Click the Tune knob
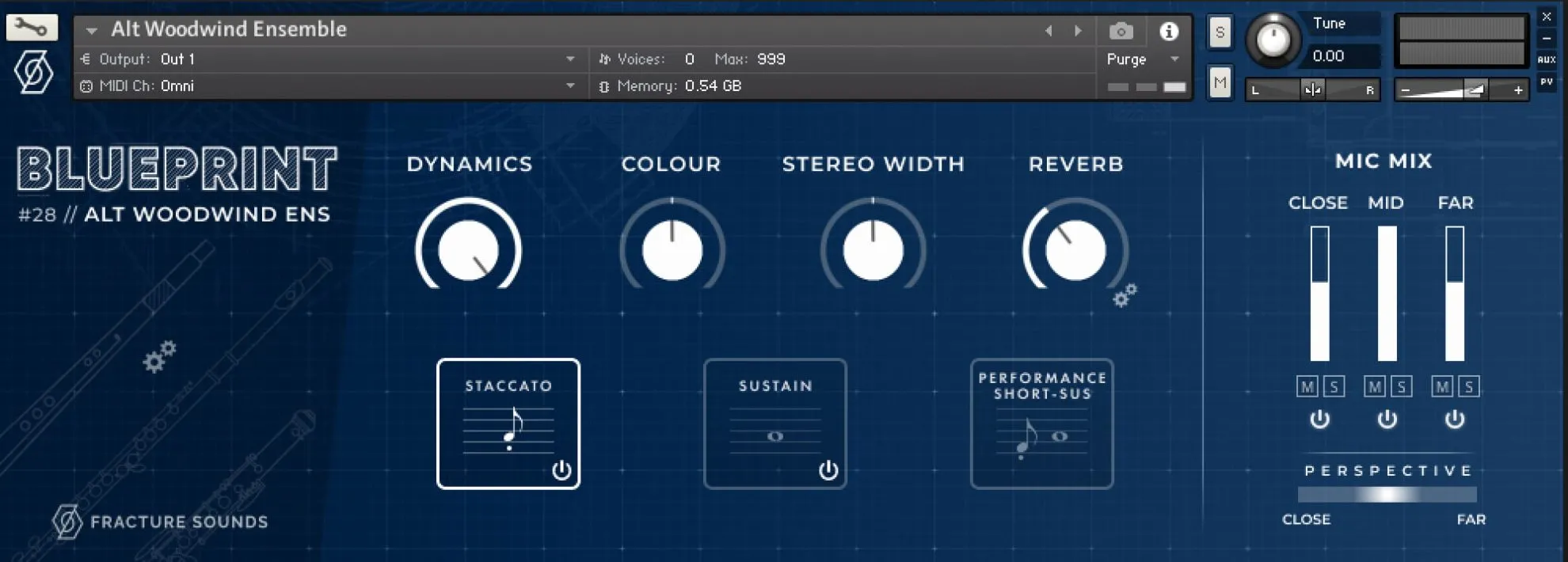This screenshot has height=562, width=1568. pyautogui.click(x=1273, y=39)
